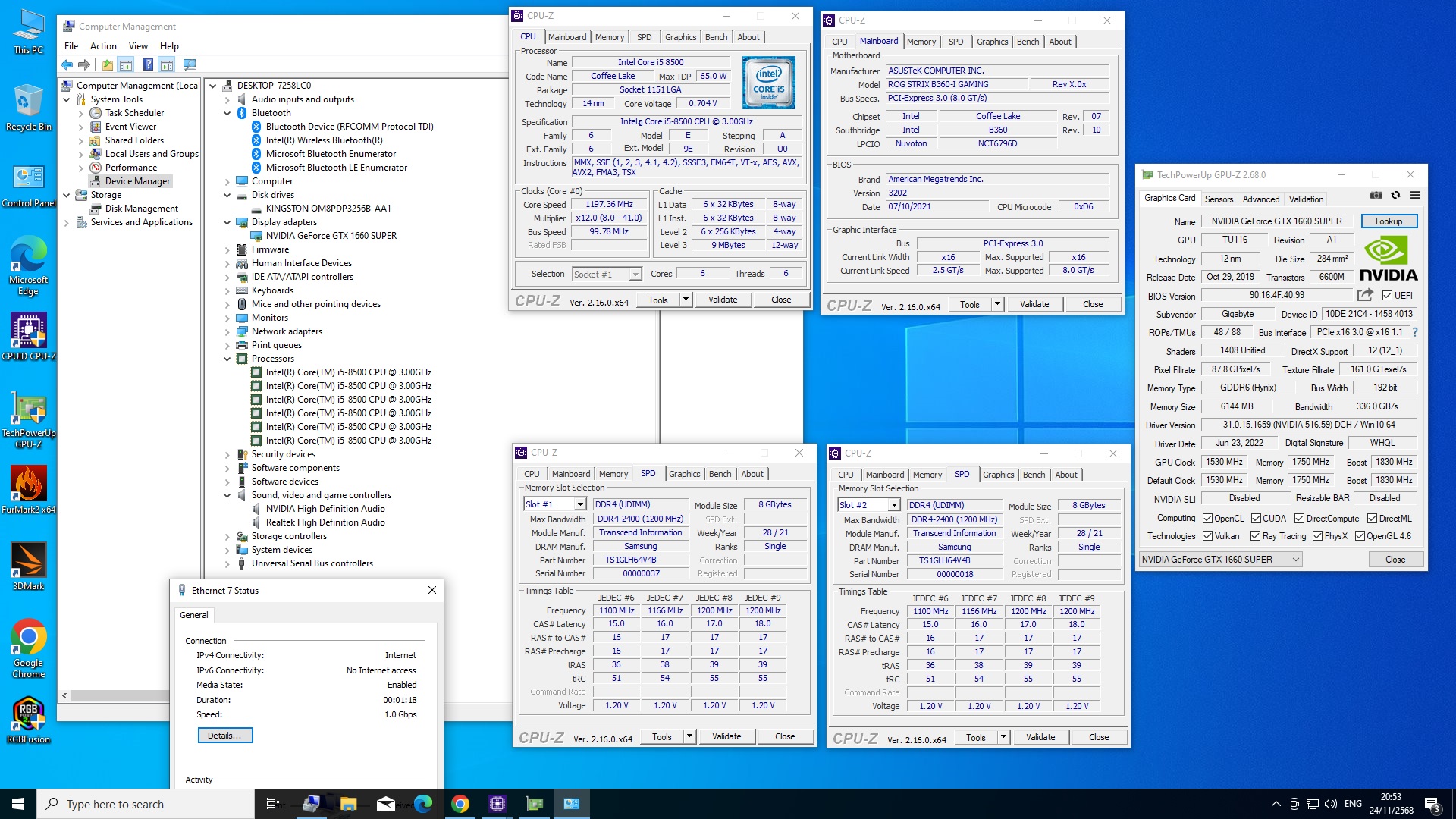Toggle the UEFI checkbox in GPU-Z

point(1387,296)
